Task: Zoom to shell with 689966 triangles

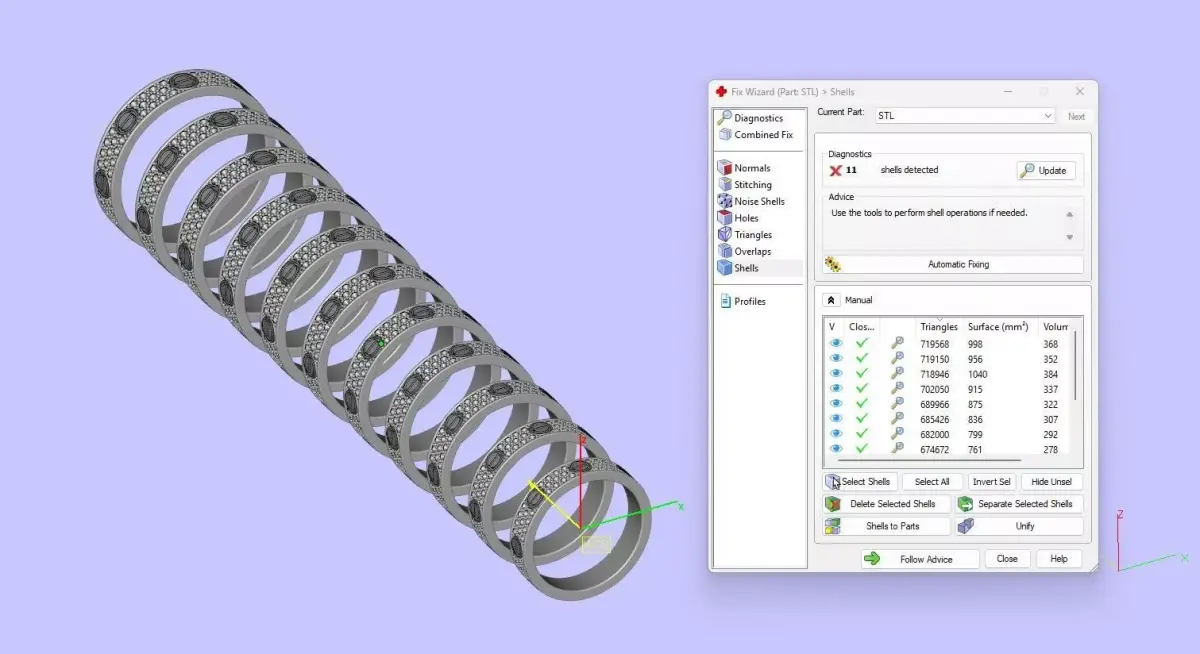Action: [x=898, y=403]
